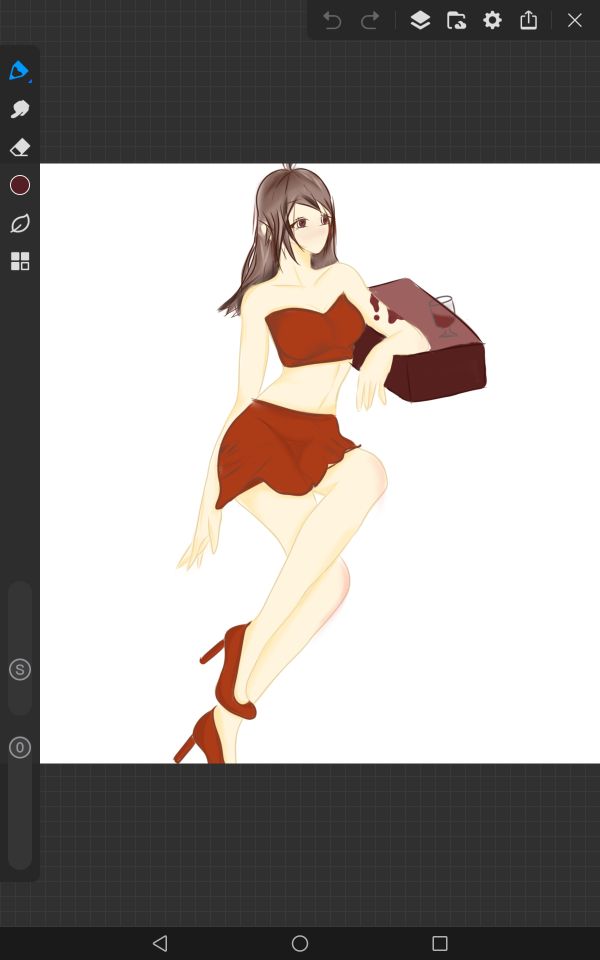
Task: Open the gallery folder icon
Action: 456,20
